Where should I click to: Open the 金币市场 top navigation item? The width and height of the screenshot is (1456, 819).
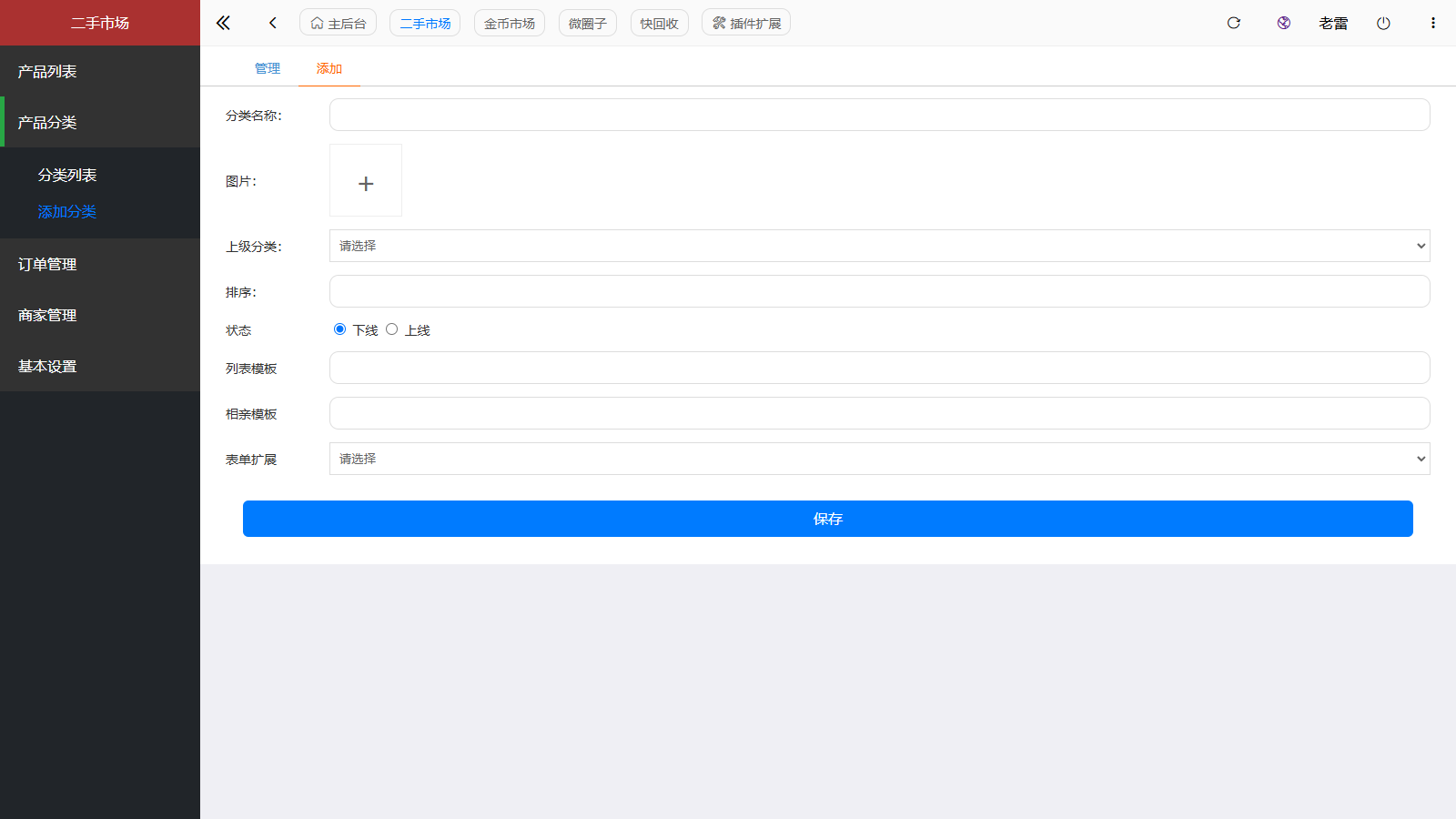click(x=509, y=23)
